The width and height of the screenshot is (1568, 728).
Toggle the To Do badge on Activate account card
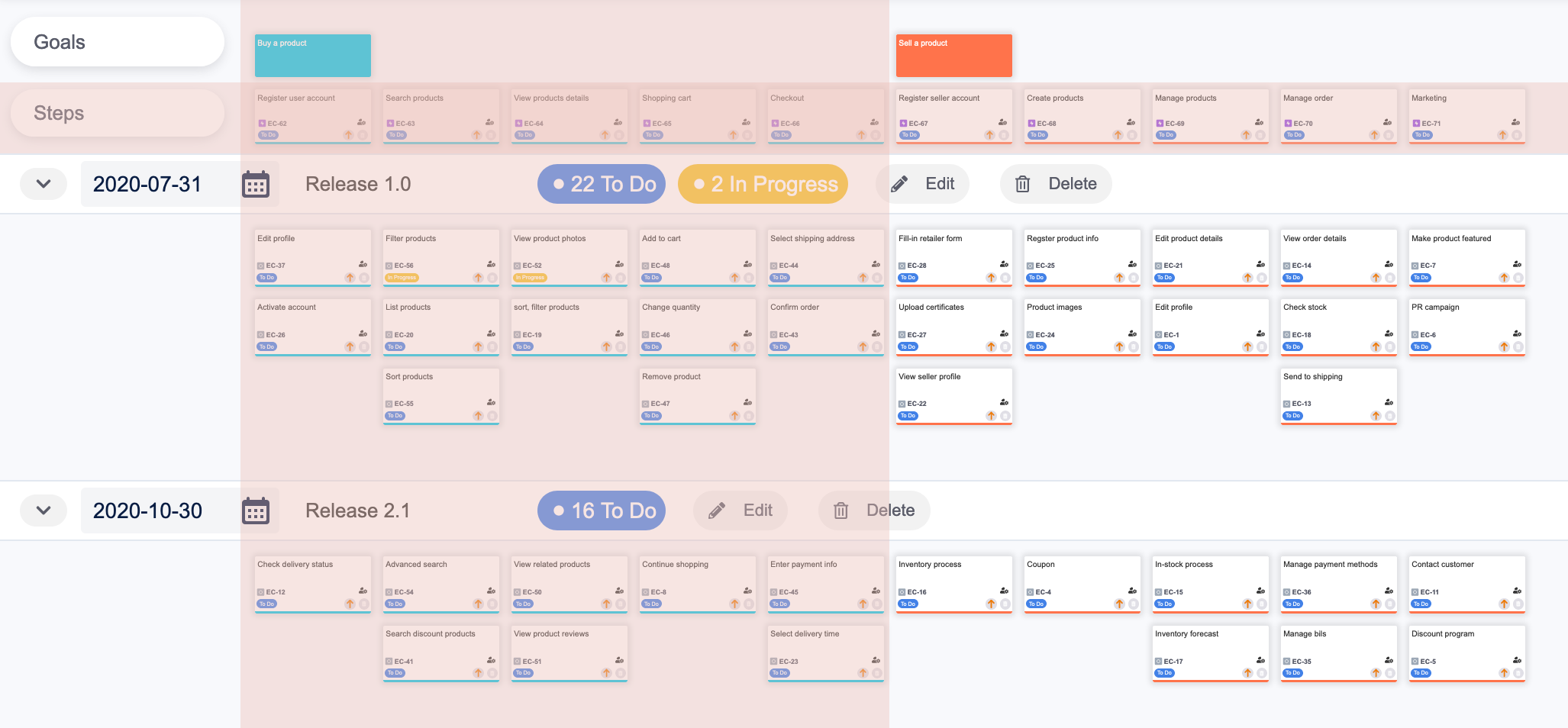[267, 346]
